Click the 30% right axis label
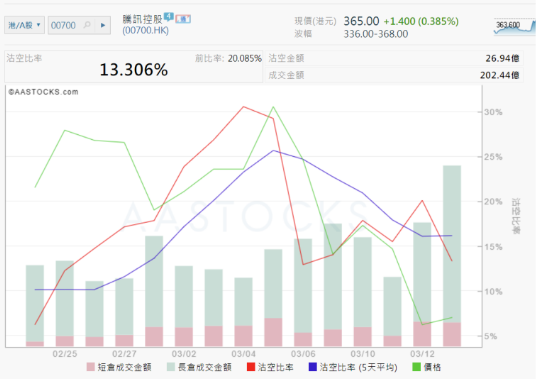 click(x=493, y=112)
